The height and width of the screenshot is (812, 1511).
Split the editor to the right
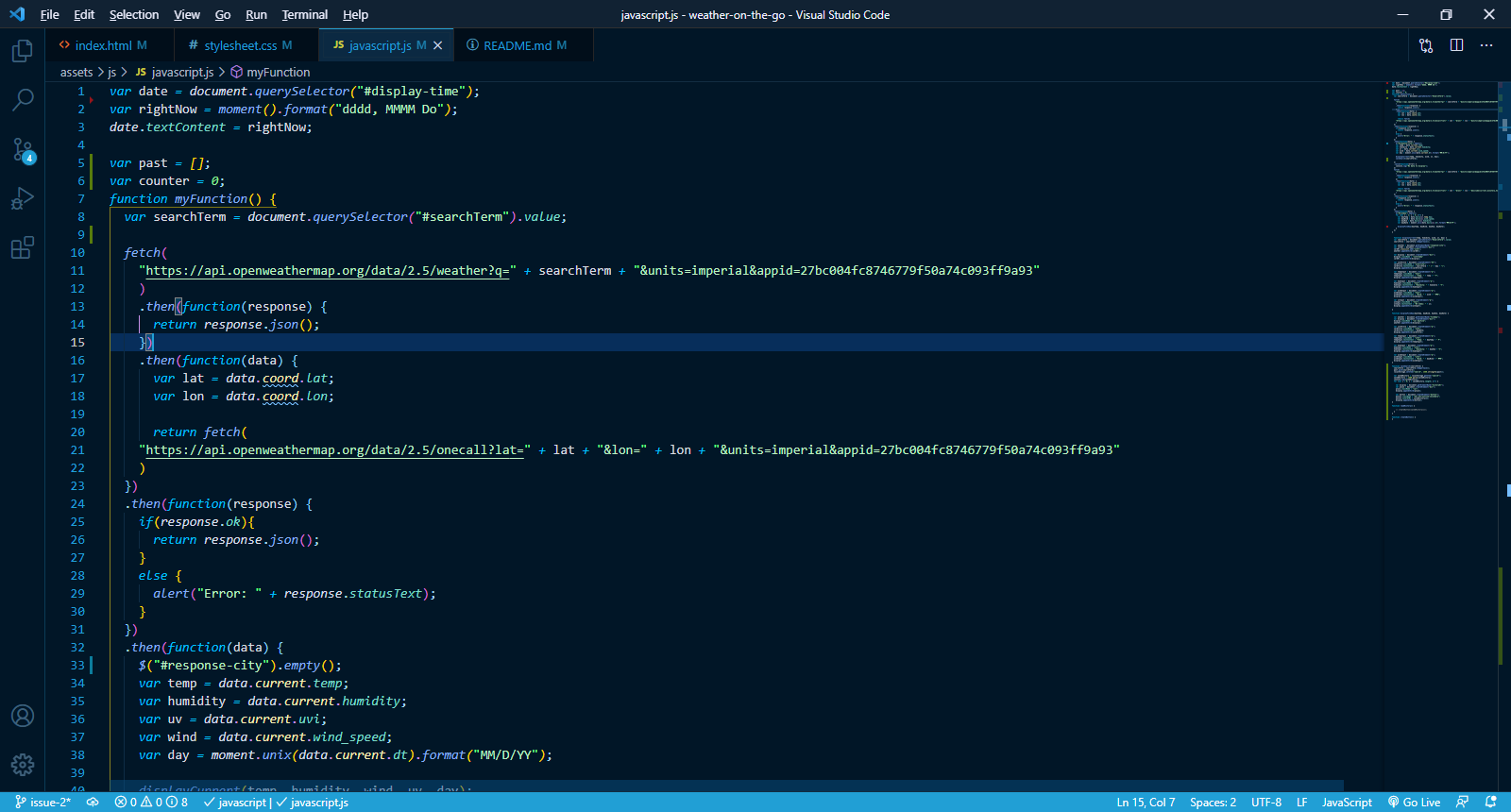[x=1456, y=45]
